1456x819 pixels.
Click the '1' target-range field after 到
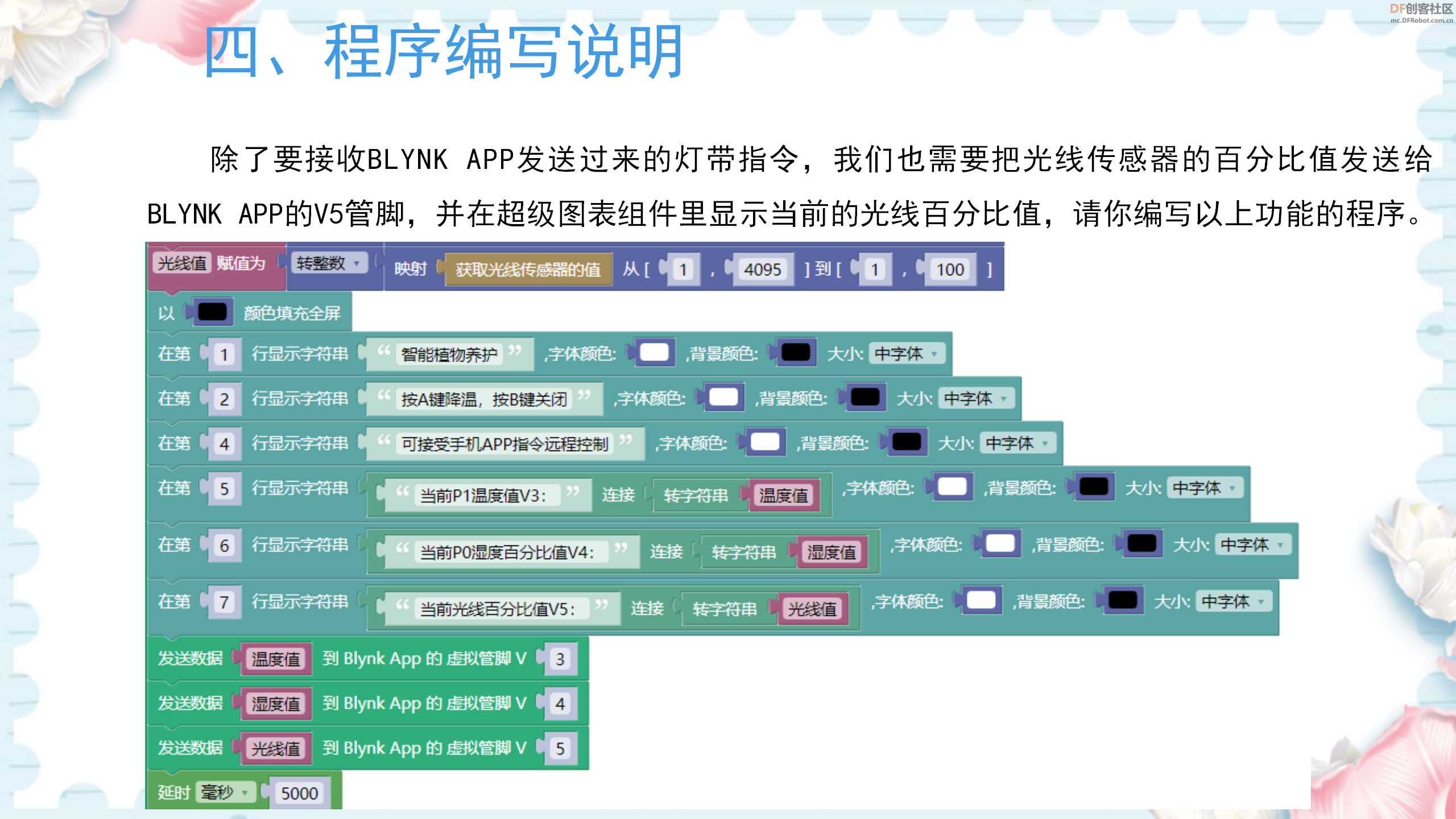tap(875, 269)
